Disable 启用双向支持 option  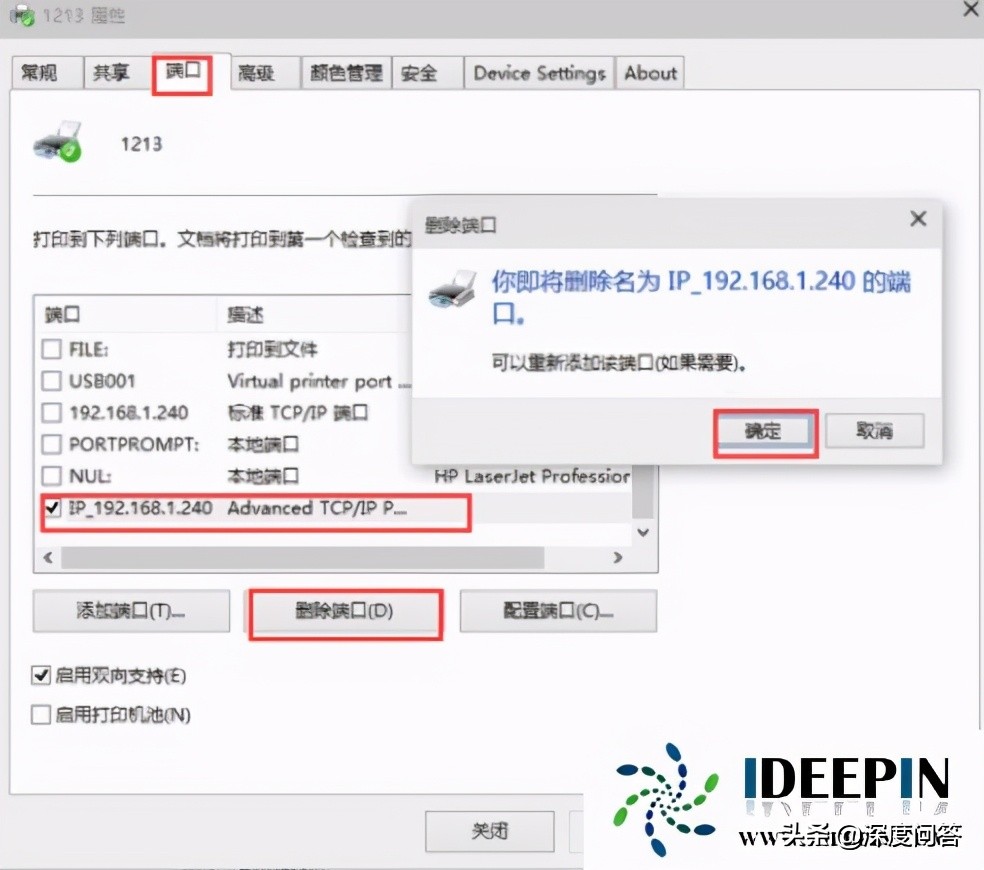pyautogui.click(x=41, y=676)
